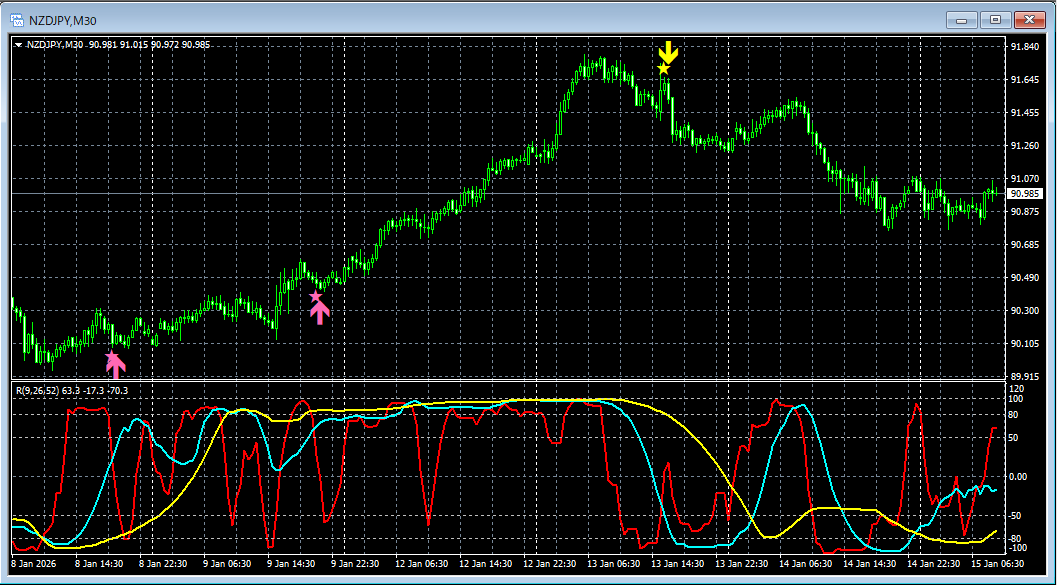Image resolution: width=1058 pixels, height=585 pixels.
Task: Grab the divider between chart and indicator pane
Action: pyautogui.click(x=508, y=380)
